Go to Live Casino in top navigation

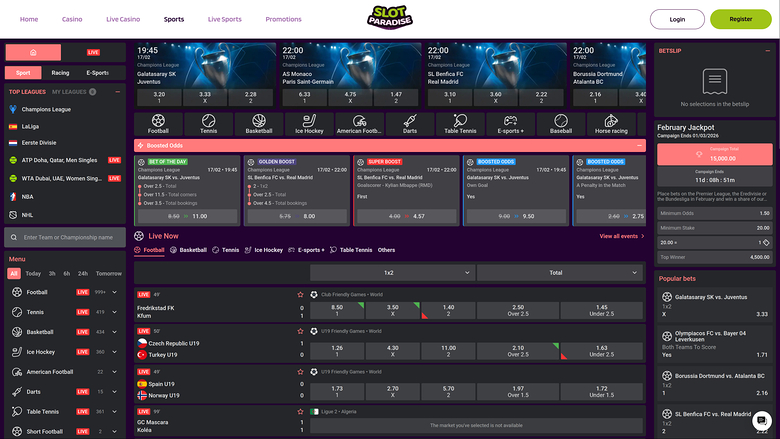123,19
